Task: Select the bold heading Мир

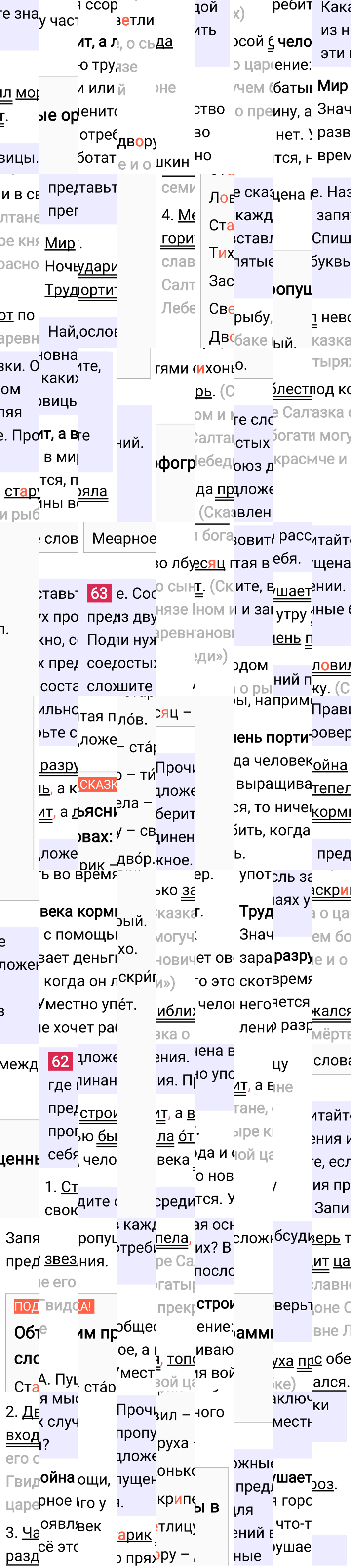Action: pos(332,86)
